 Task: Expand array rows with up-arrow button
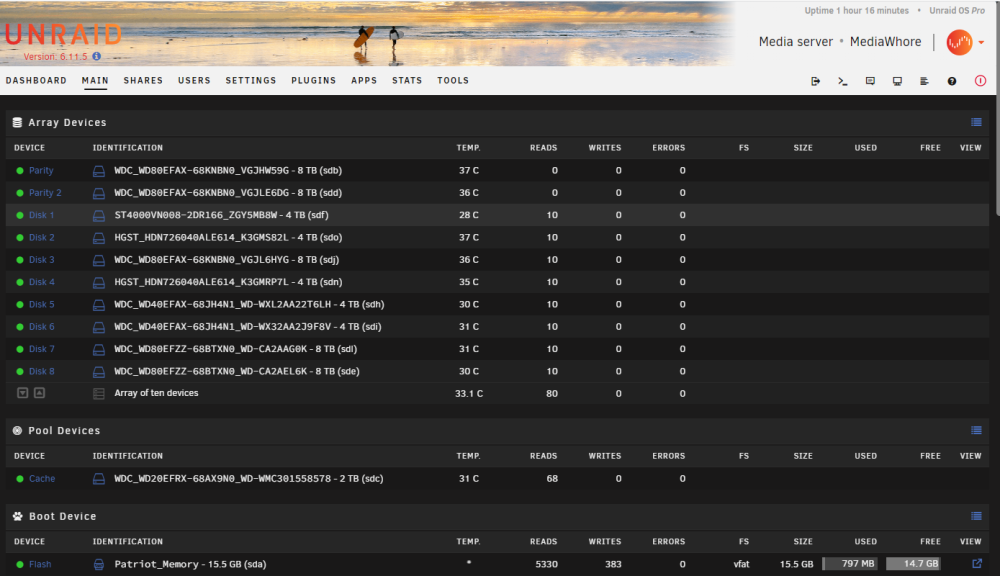click(40, 393)
